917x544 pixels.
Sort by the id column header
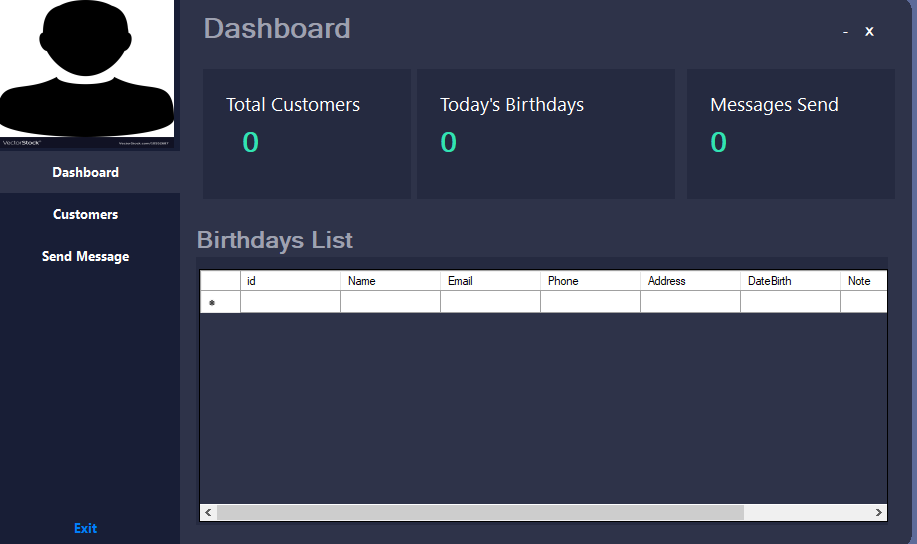[x=290, y=281]
